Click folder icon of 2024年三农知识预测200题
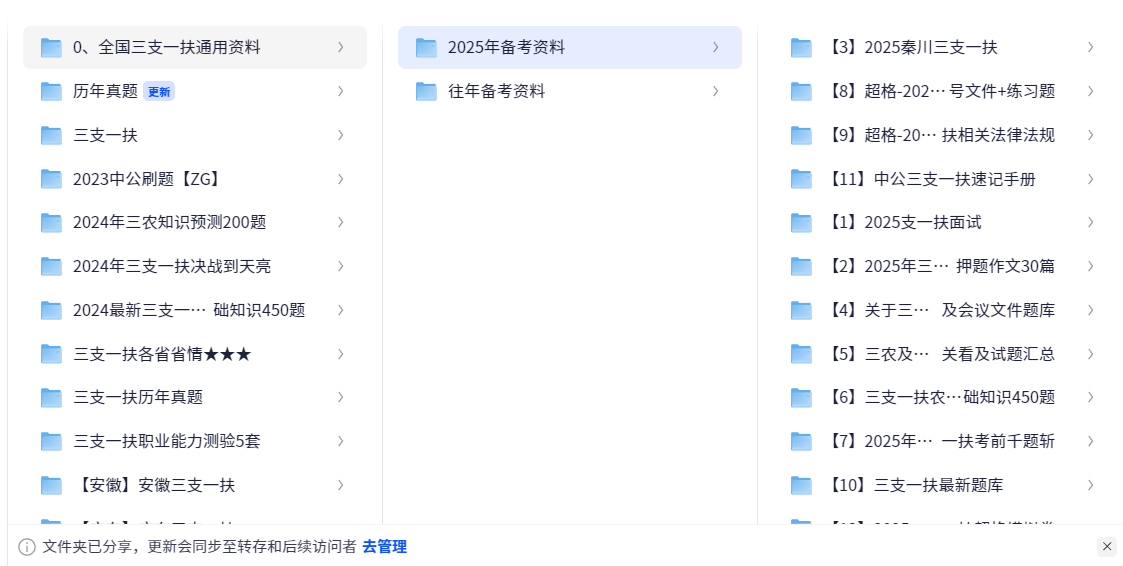This screenshot has height=566, width=1123. pyautogui.click(x=52, y=222)
